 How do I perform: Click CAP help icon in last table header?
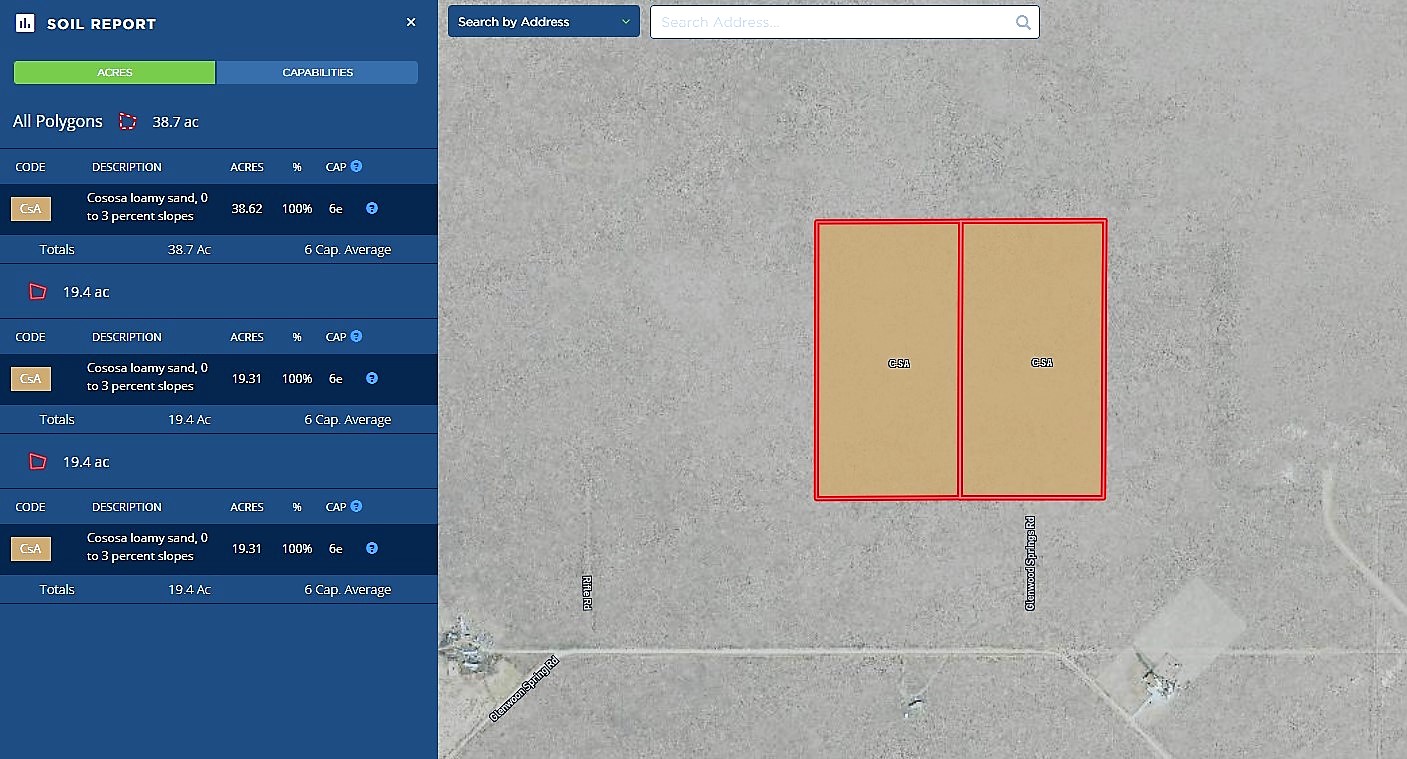pos(356,506)
